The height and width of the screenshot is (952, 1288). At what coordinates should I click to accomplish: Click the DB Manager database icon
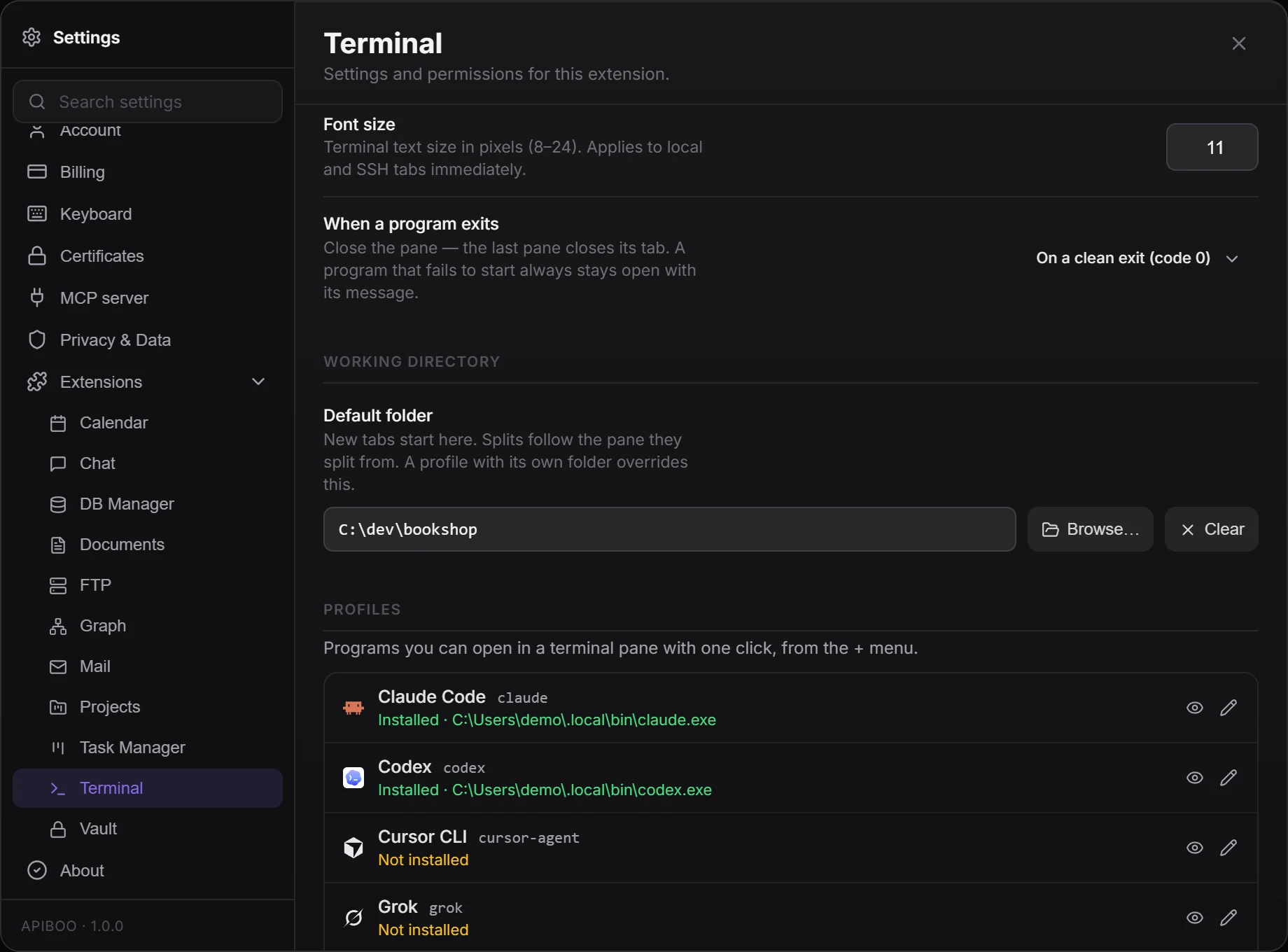58,504
